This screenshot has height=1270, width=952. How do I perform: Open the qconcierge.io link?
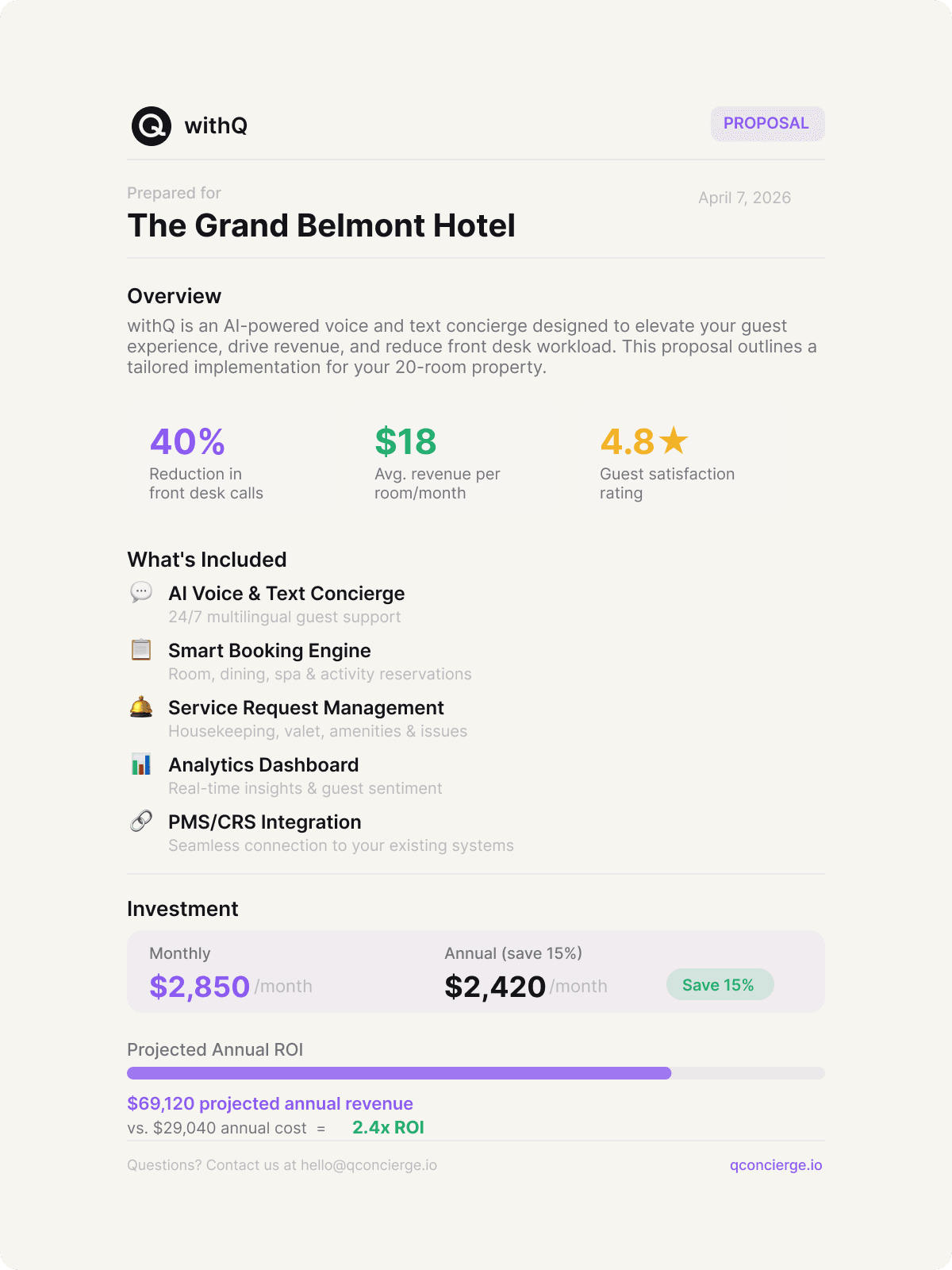coord(776,1165)
